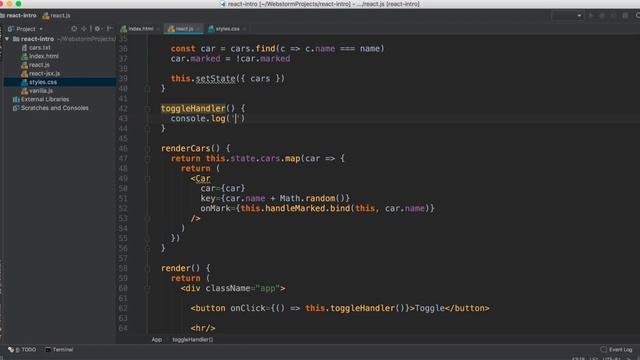Image resolution: width=640 pixels, height=360 pixels.
Task: Select vanilla.js in the project tree
Action: click(41, 91)
